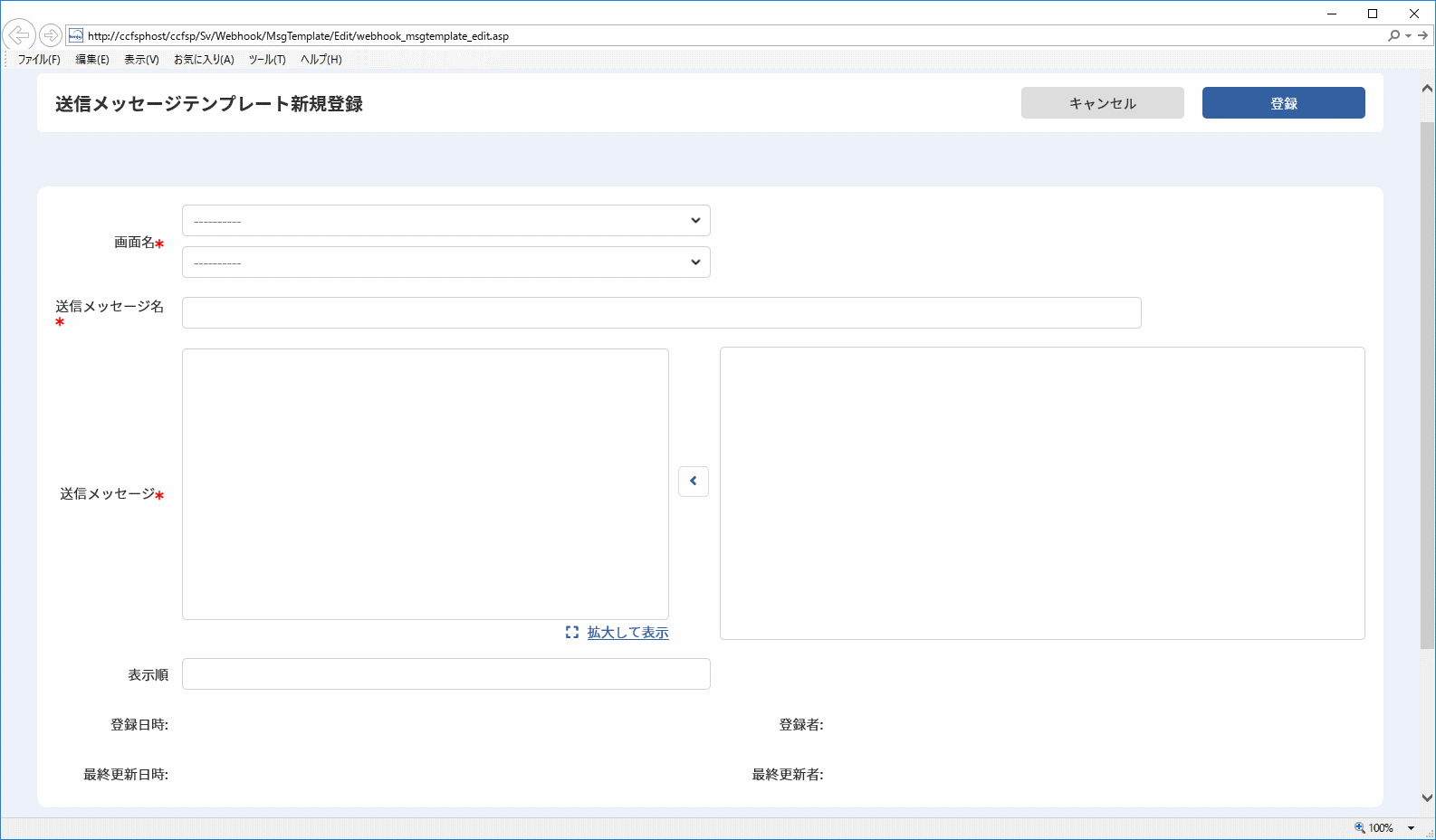Click the browser forward arrow icon

(51, 35)
